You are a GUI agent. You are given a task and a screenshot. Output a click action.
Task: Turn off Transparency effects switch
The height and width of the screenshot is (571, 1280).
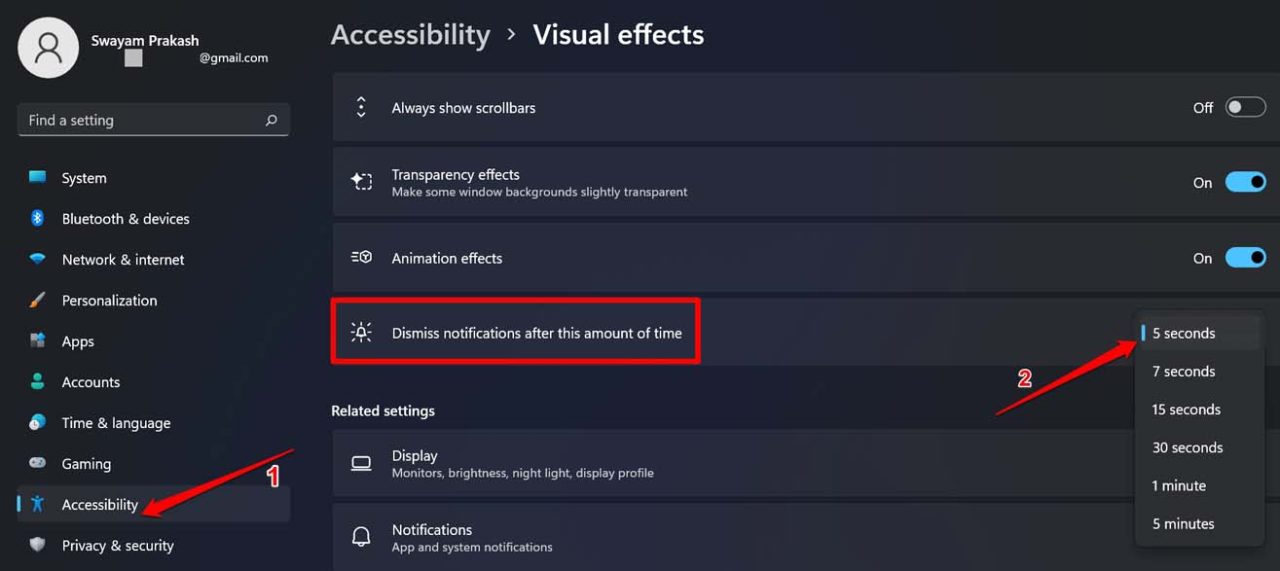(x=1246, y=182)
